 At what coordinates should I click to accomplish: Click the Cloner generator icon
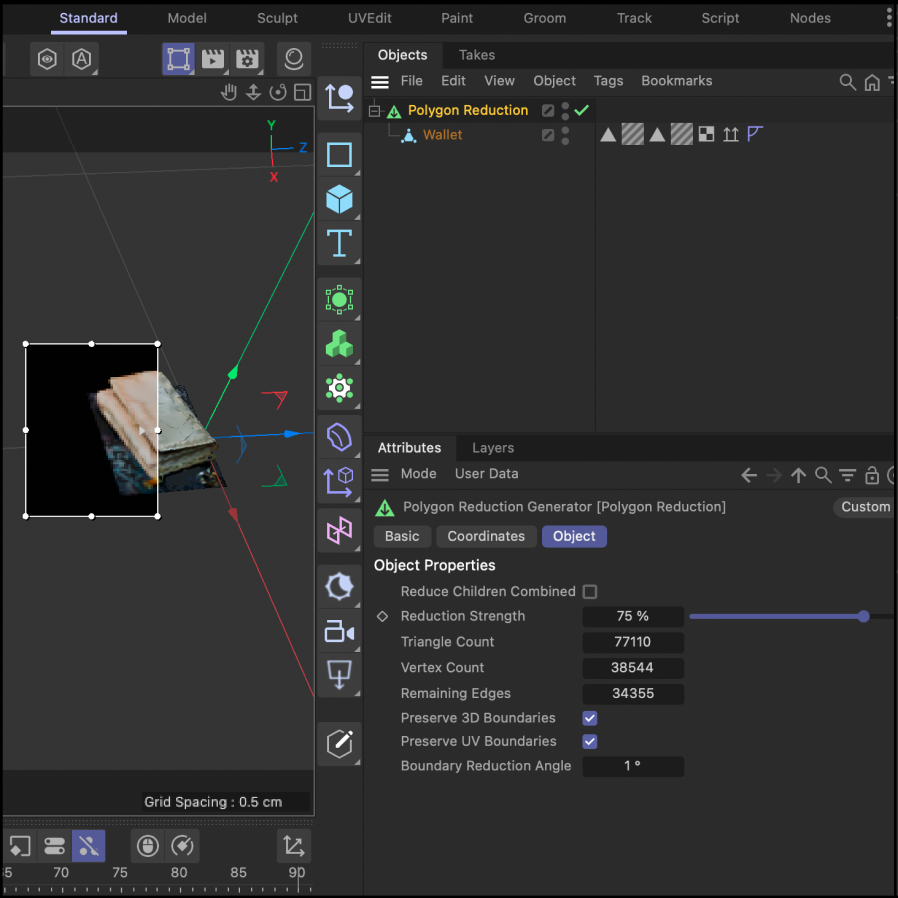click(339, 343)
